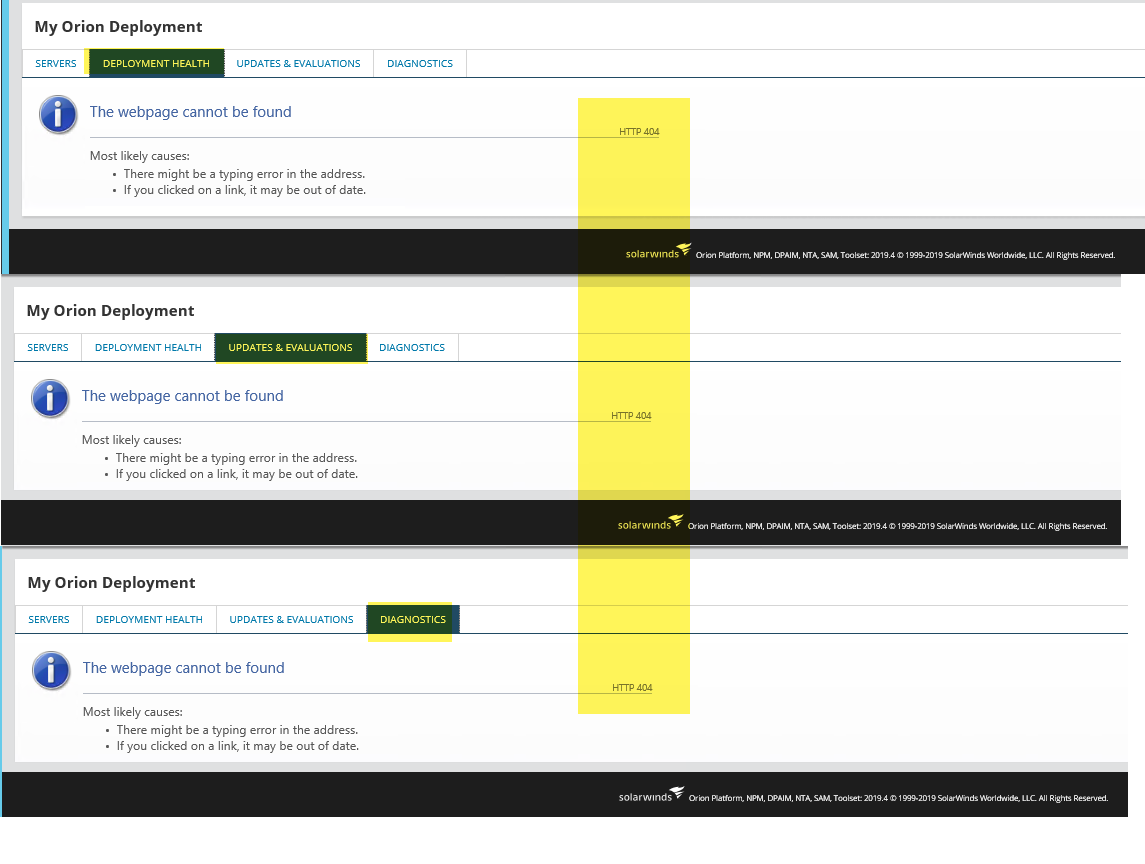This screenshot has width=1145, height=864.
Task: Click 'The webpage cannot be found' heading, bottom panel
Action: click(x=183, y=668)
